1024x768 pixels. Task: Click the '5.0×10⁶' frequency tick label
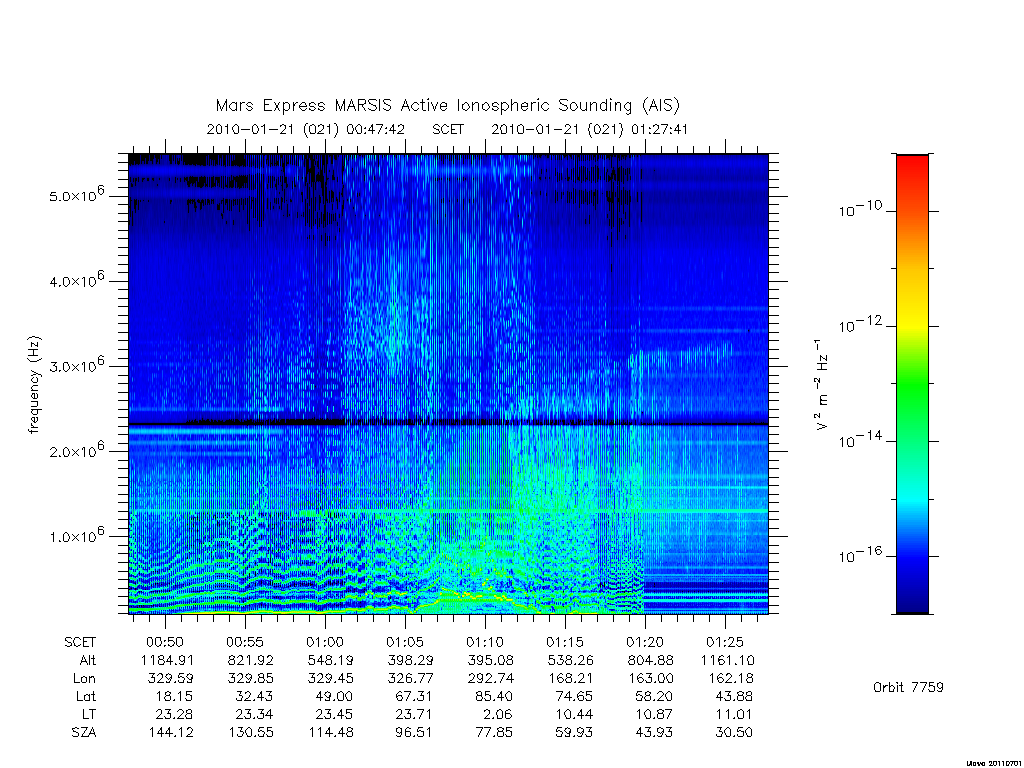click(76, 195)
